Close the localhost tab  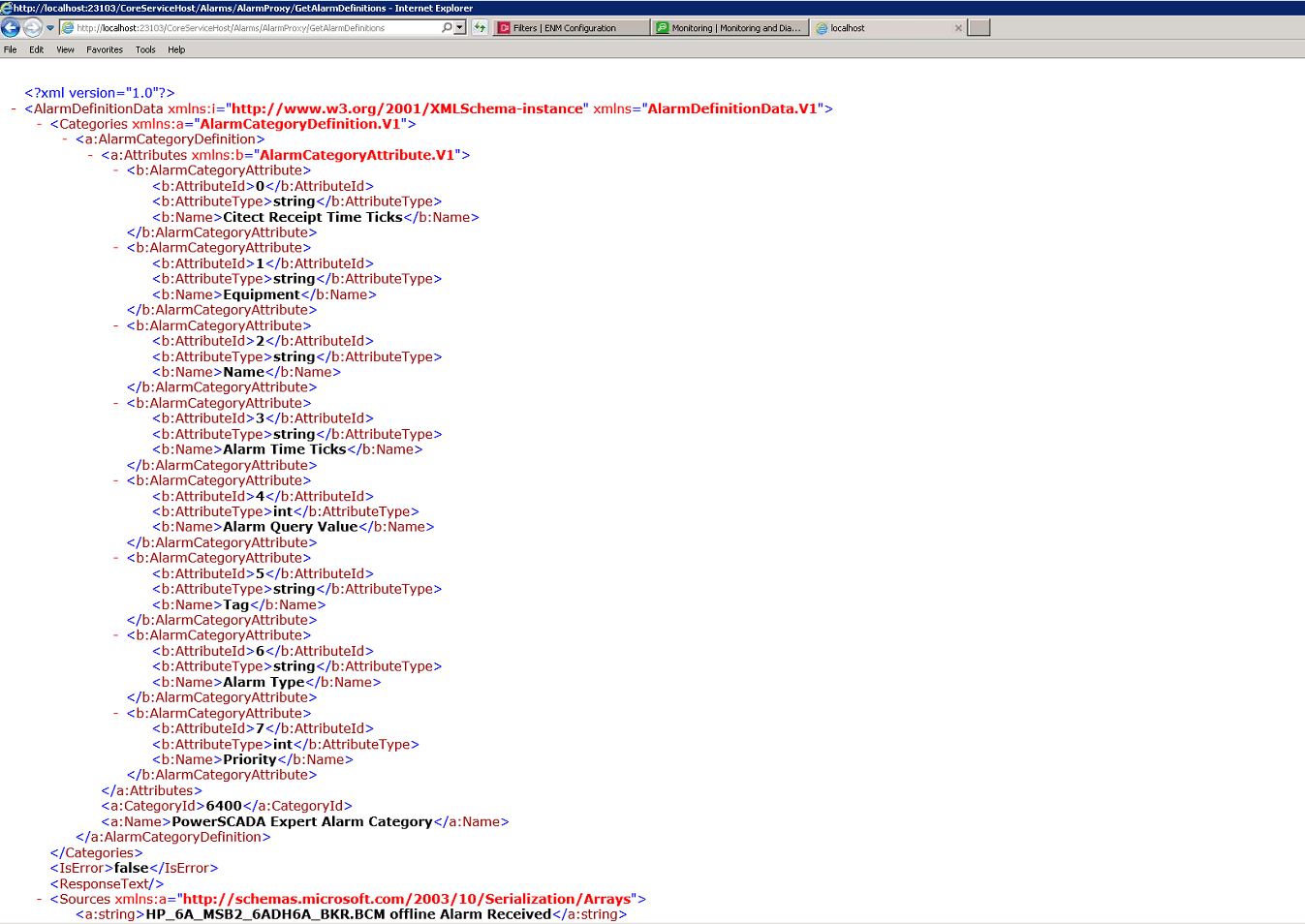point(958,28)
